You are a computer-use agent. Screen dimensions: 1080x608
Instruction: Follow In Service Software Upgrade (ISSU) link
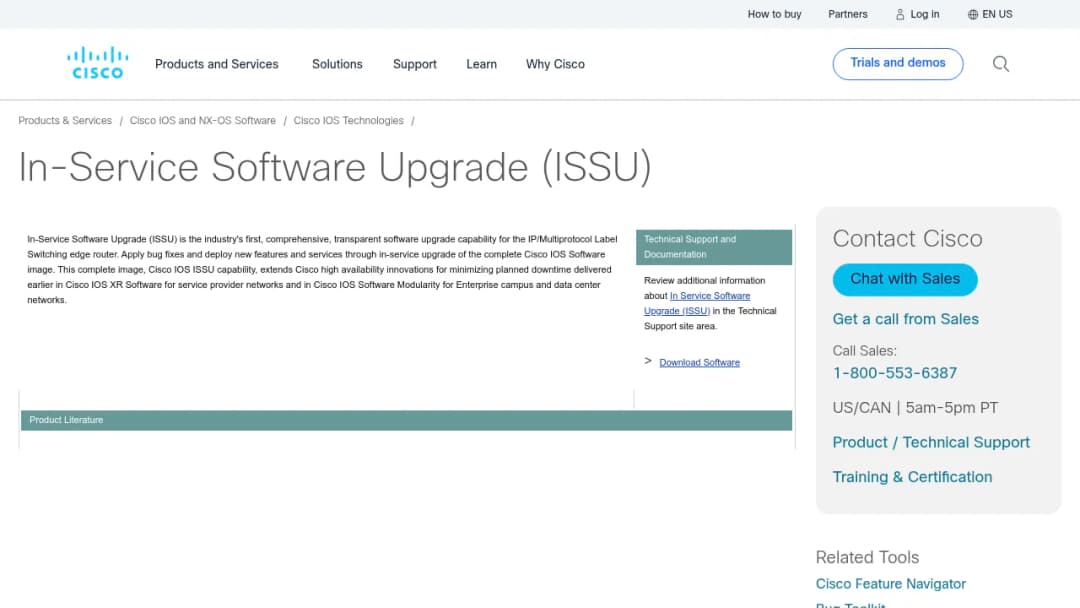point(696,303)
